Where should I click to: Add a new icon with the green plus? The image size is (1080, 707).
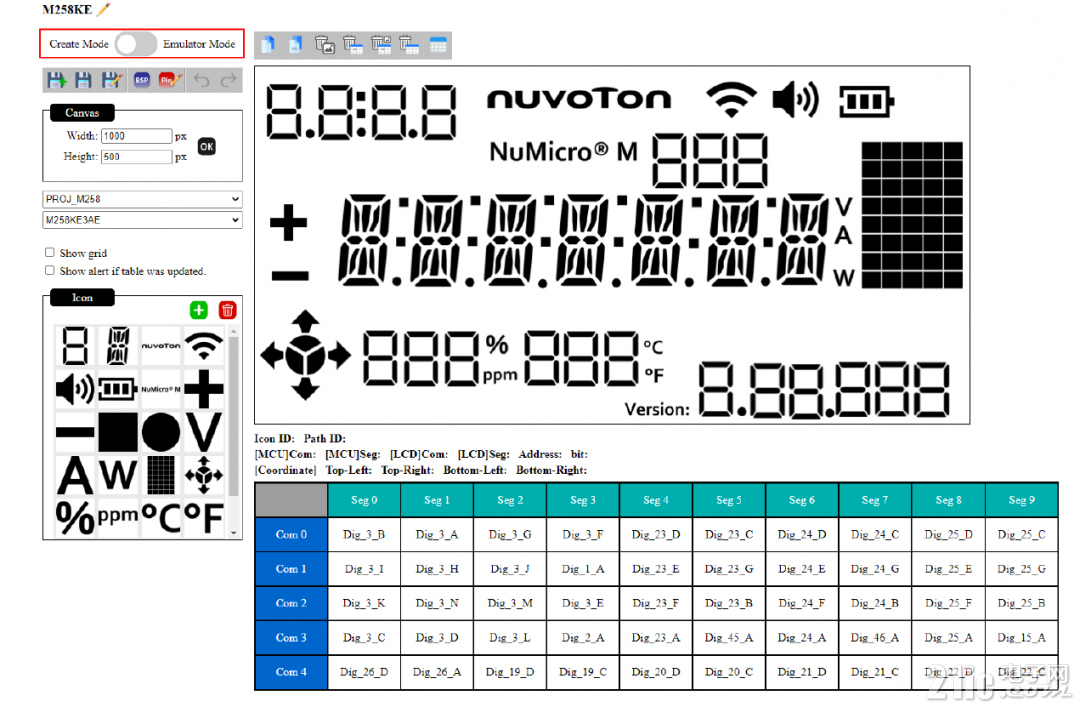(199, 310)
